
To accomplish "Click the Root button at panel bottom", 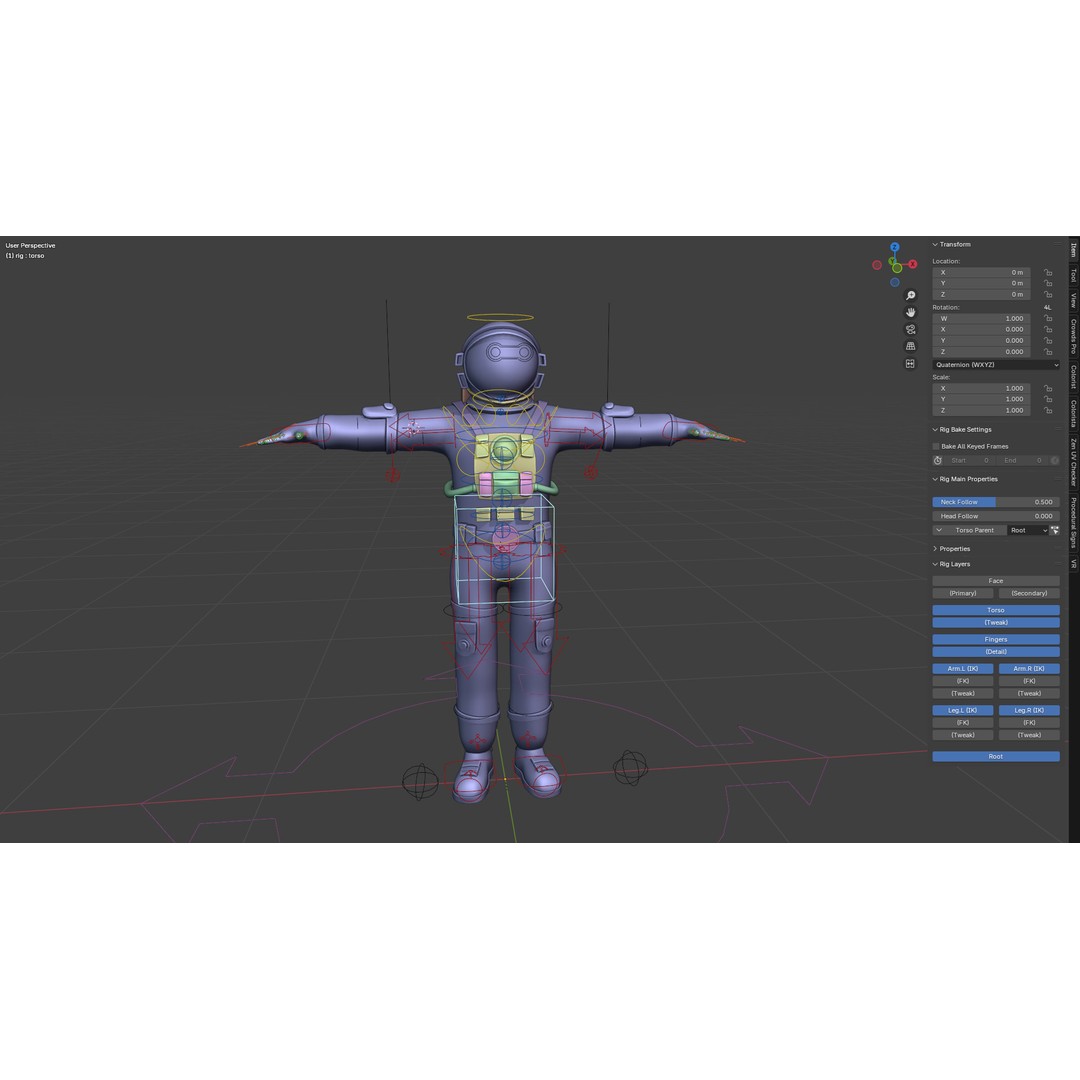I will pyautogui.click(x=995, y=756).
